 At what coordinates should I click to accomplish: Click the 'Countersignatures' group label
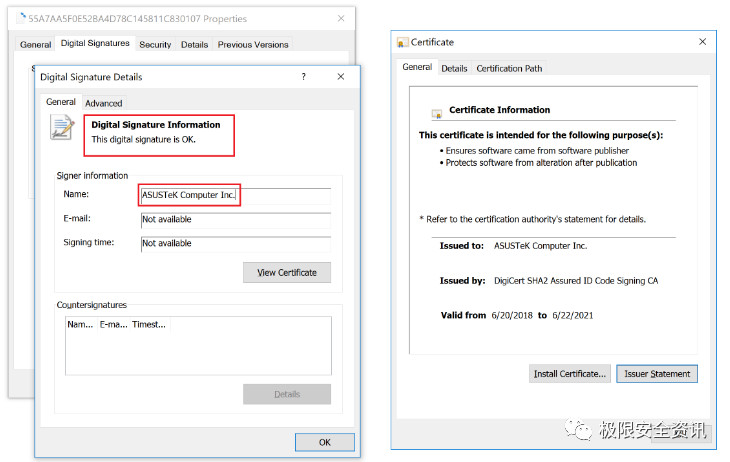pos(92,305)
